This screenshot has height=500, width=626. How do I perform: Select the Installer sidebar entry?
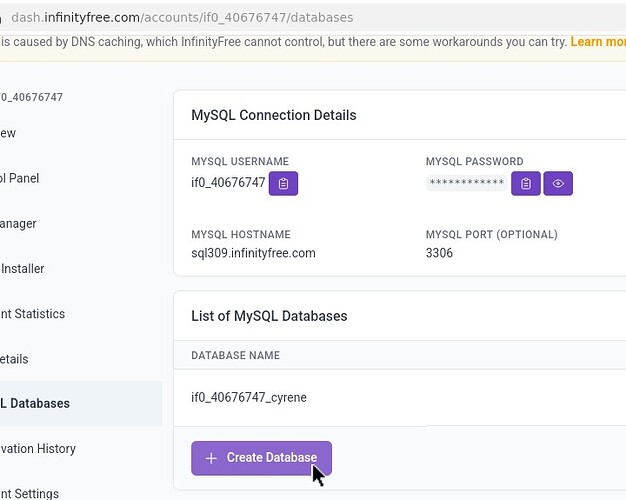click(22, 268)
